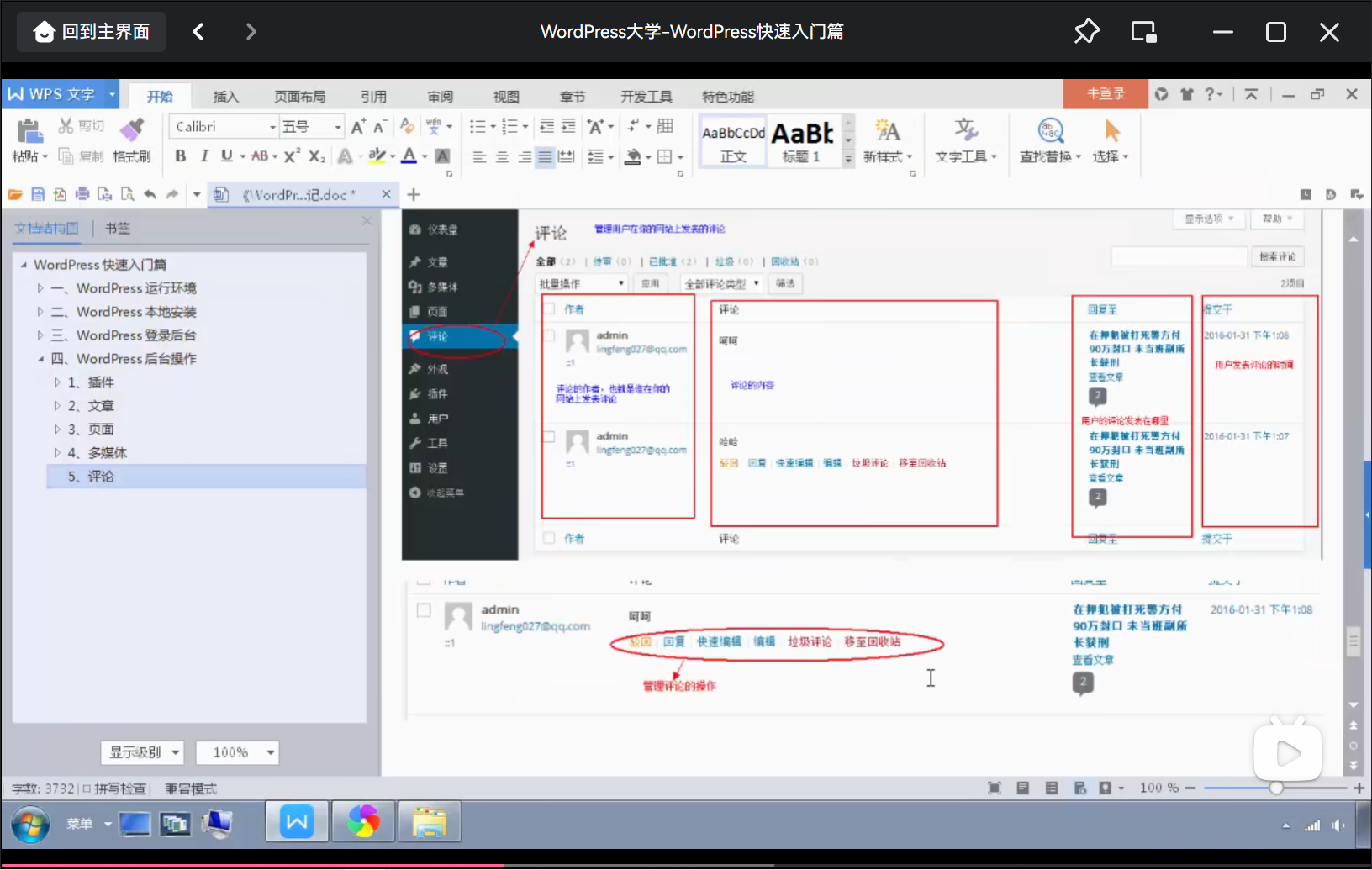Open the 显示级别 dropdown

pyautogui.click(x=142, y=752)
